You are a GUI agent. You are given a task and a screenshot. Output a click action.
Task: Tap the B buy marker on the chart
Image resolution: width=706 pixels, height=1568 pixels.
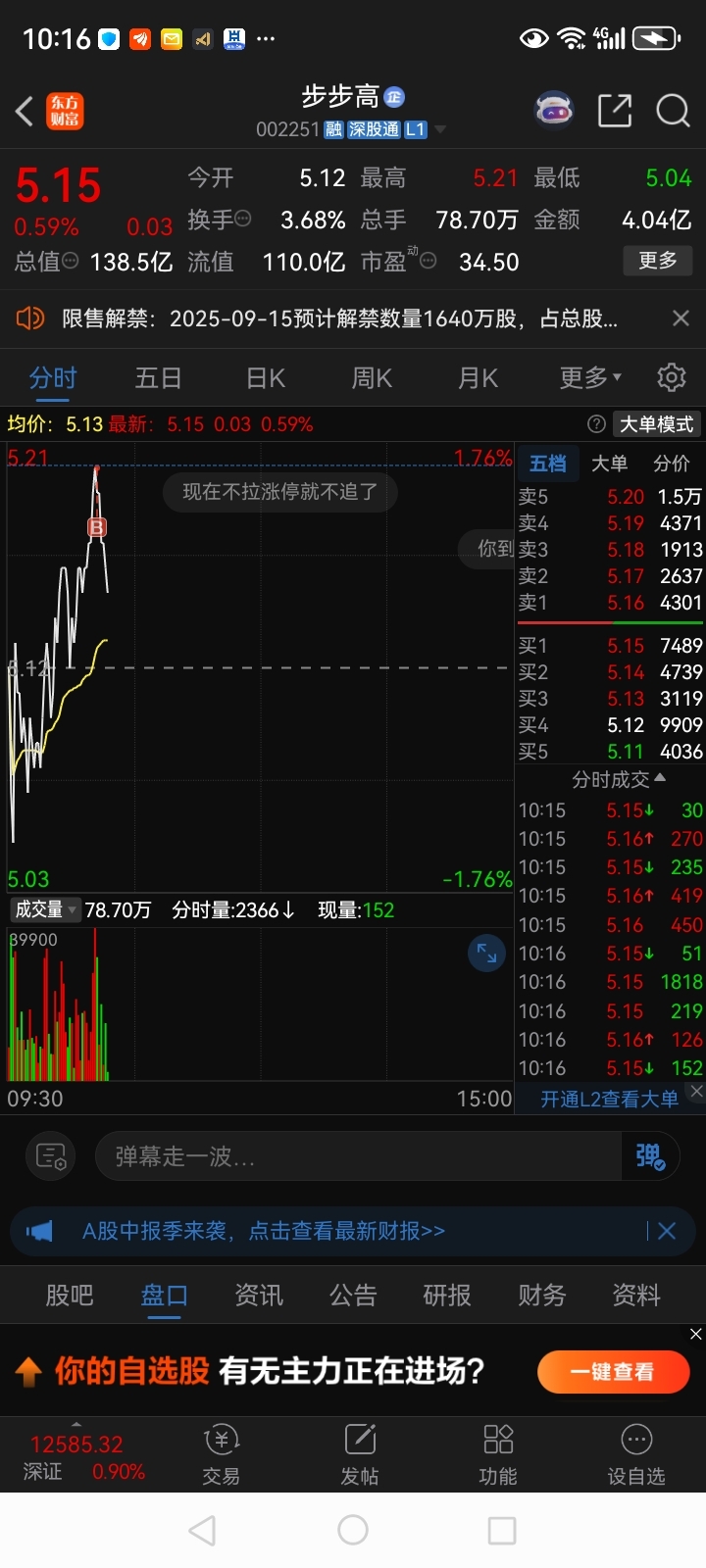pos(97,527)
